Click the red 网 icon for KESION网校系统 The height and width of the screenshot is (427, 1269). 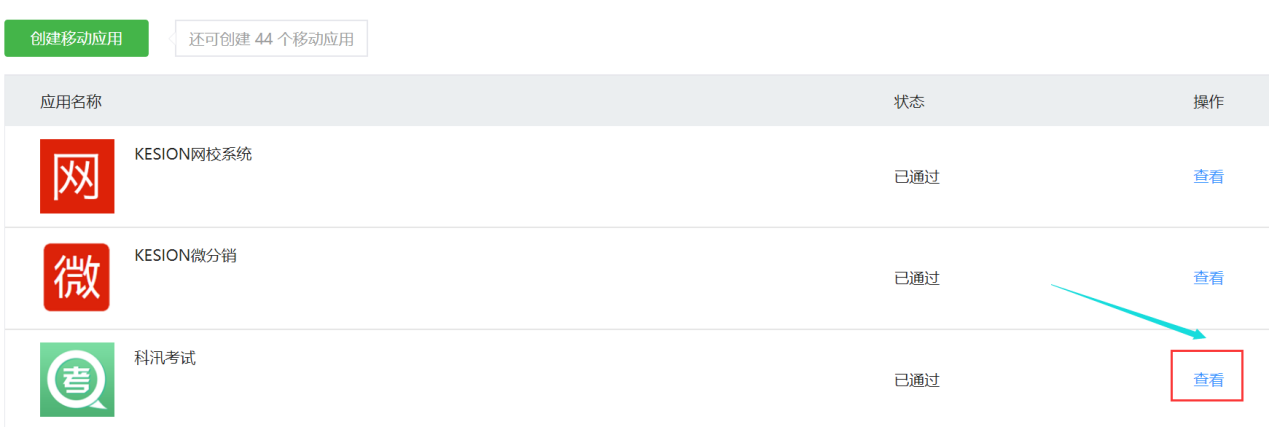click(77, 176)
